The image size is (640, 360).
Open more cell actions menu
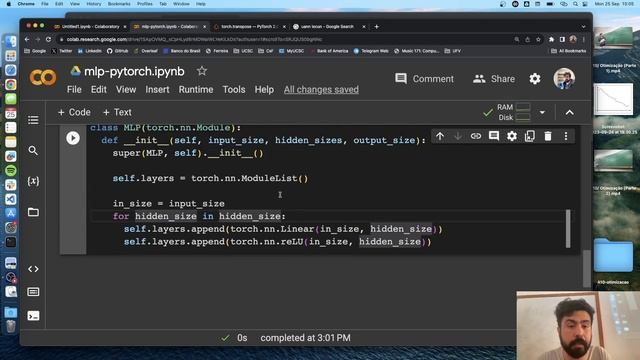[566, 136]
